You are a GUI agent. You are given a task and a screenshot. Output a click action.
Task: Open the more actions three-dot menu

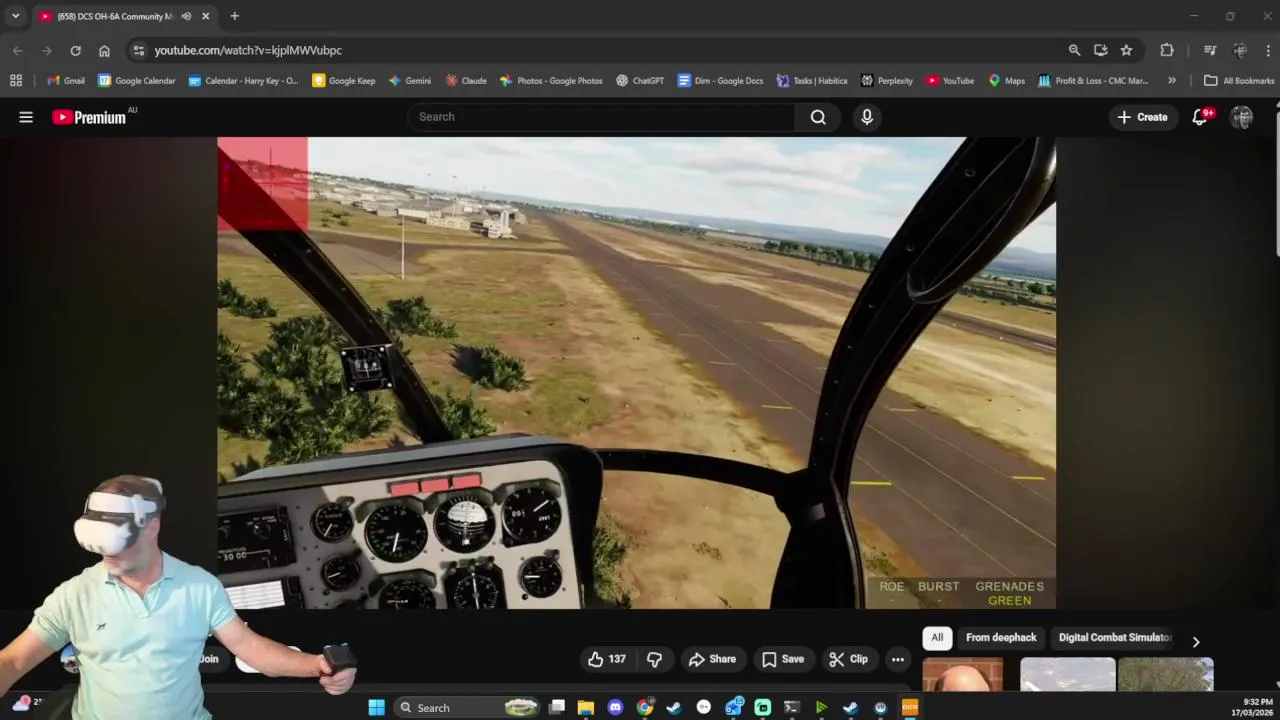click(898, 659)
